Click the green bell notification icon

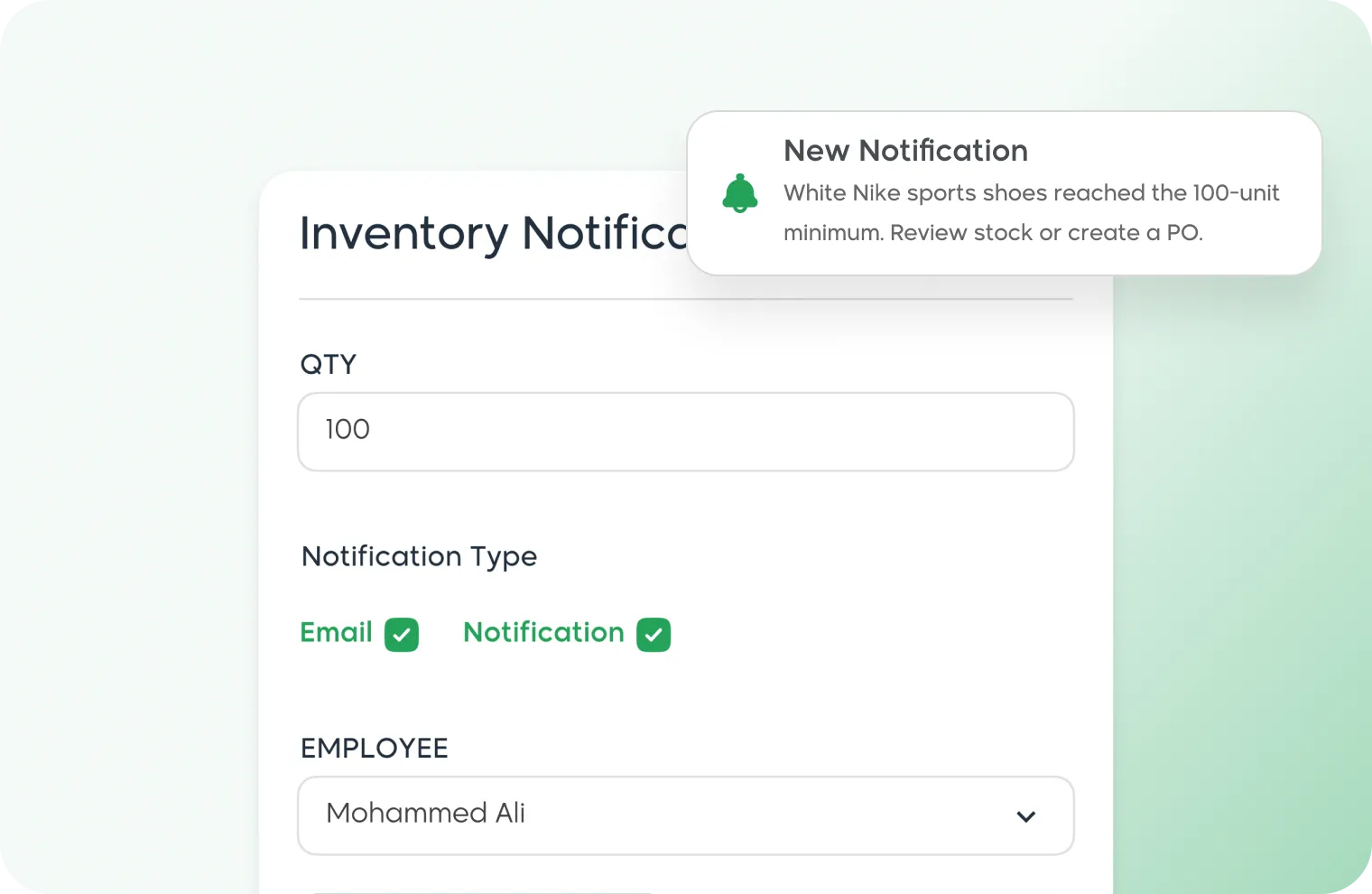(740, 193)
